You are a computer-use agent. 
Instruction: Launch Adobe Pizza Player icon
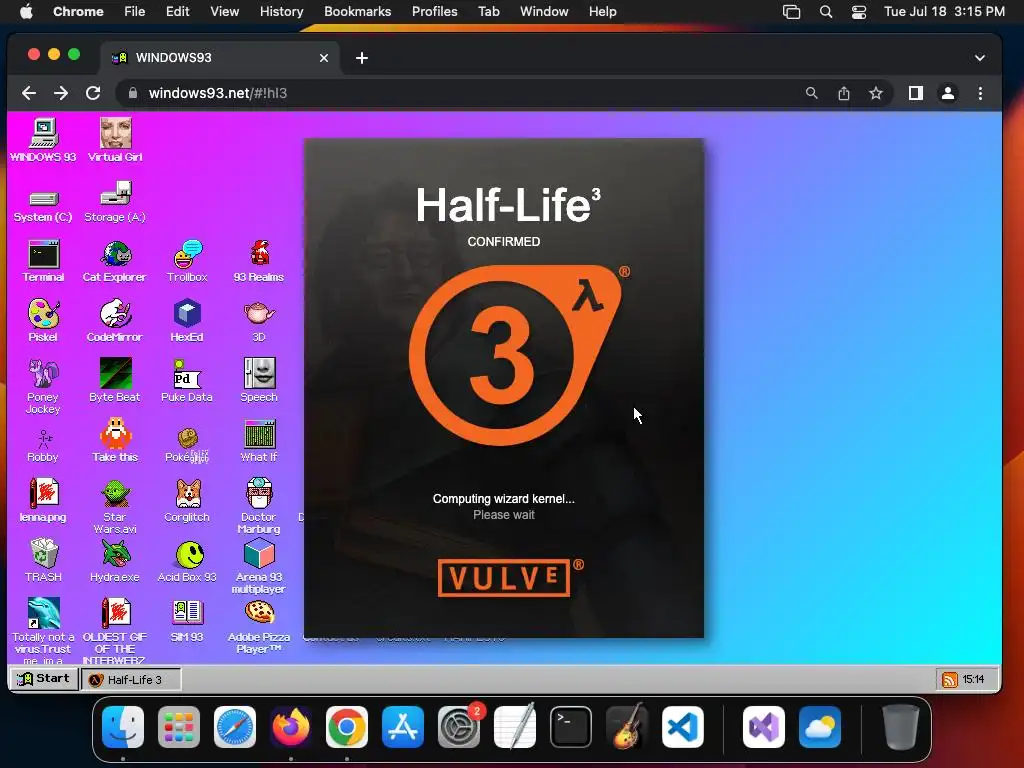tap(259, 626)
